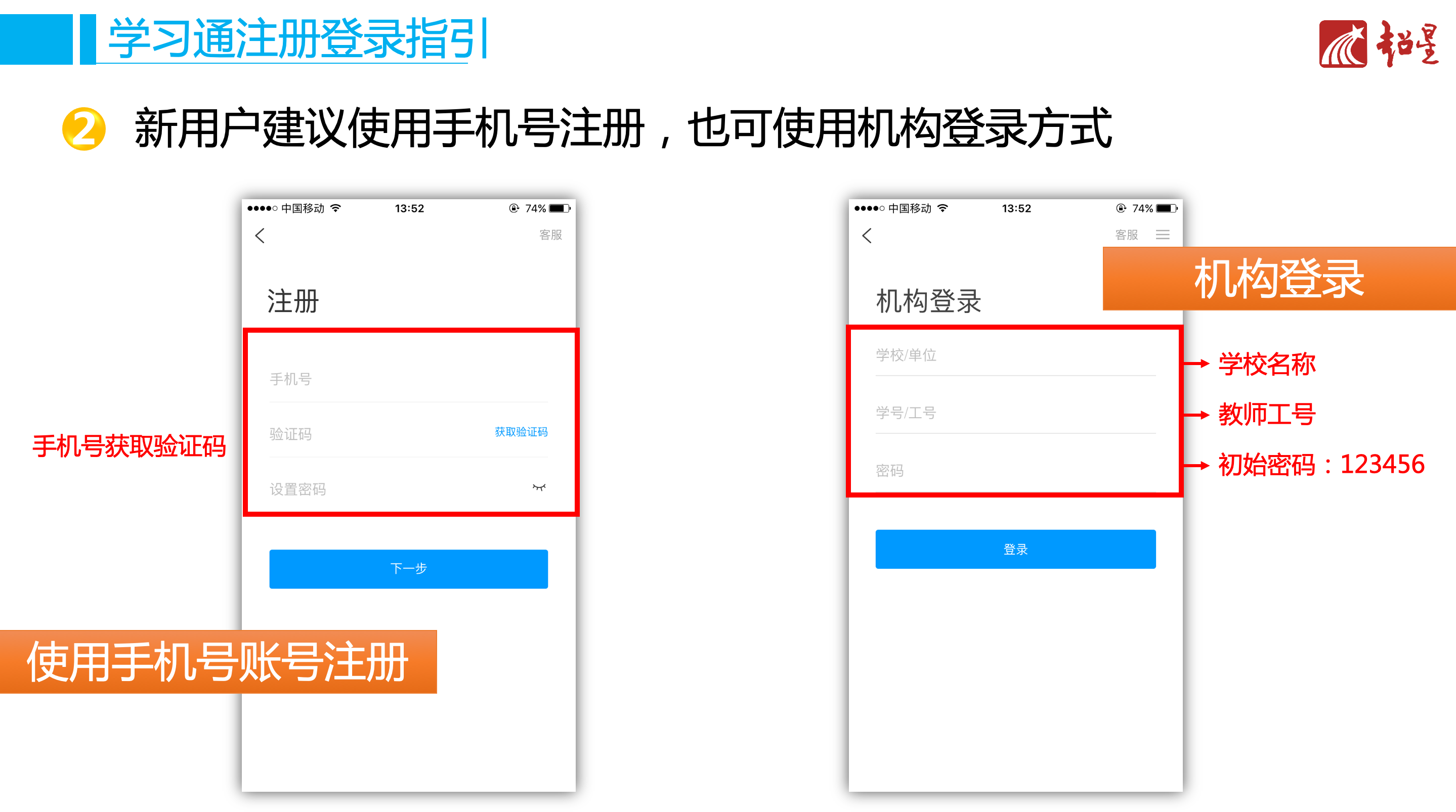Tap battery icon in right phone status bar
This screenshot has height=812, width=1456.
click(1167, 208)
